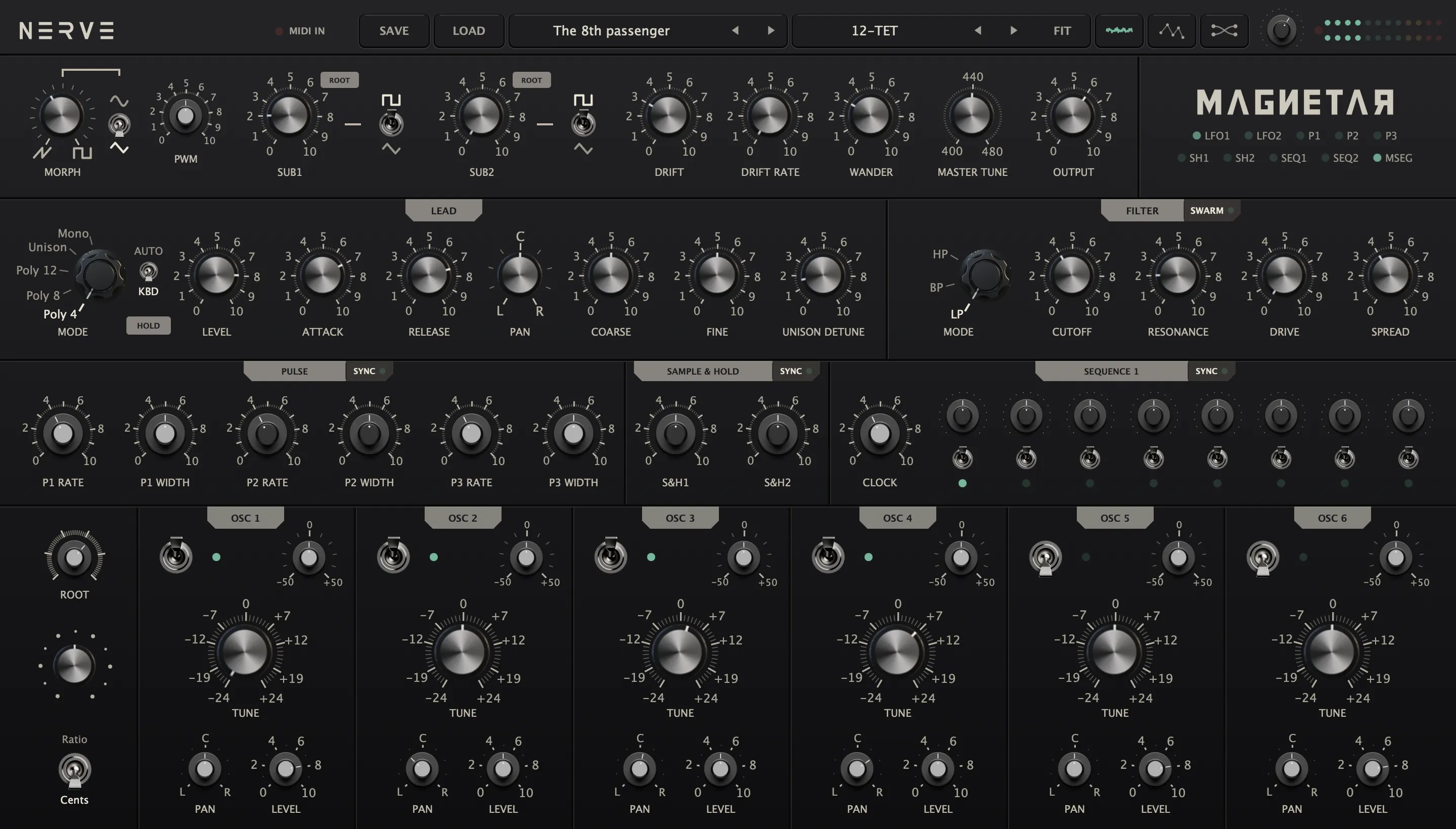
Task: Click the first Sequence 1 step LED
Action: (x=962, y=483)
